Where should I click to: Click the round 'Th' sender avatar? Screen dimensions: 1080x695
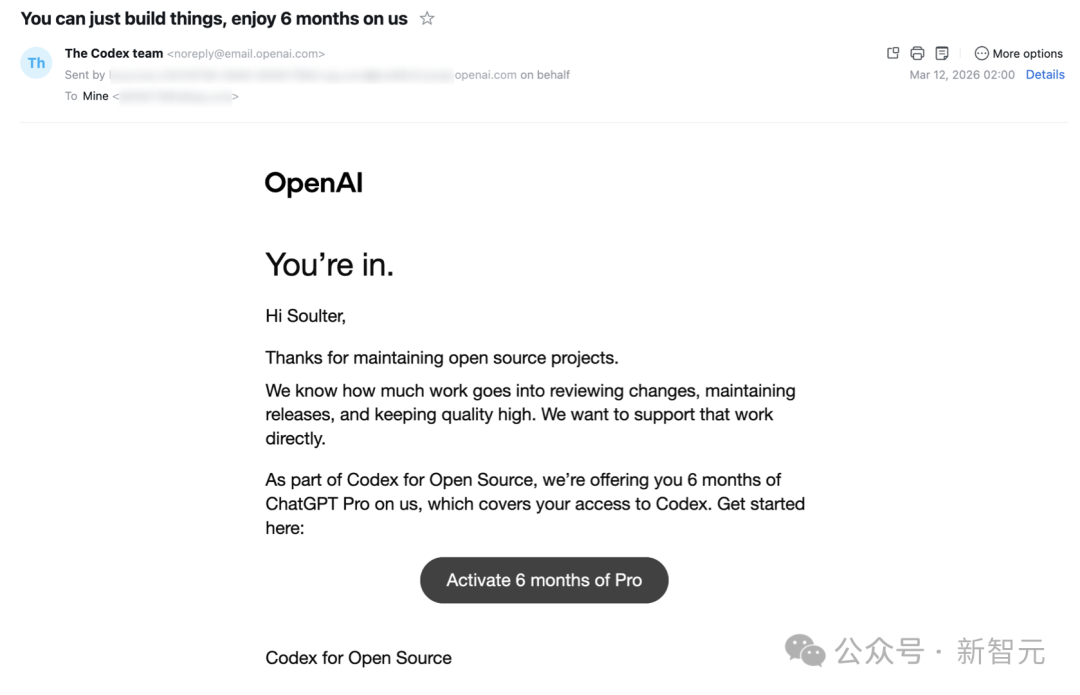[37, 63]
